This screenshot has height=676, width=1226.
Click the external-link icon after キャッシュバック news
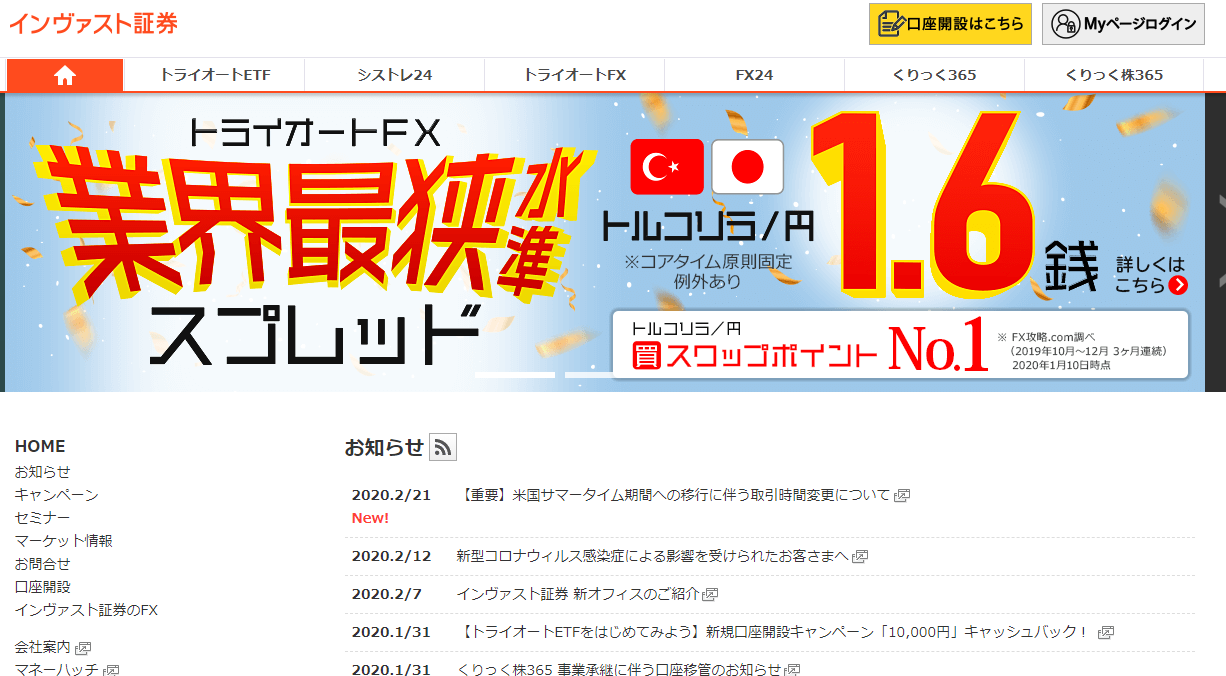point(1106,632)
